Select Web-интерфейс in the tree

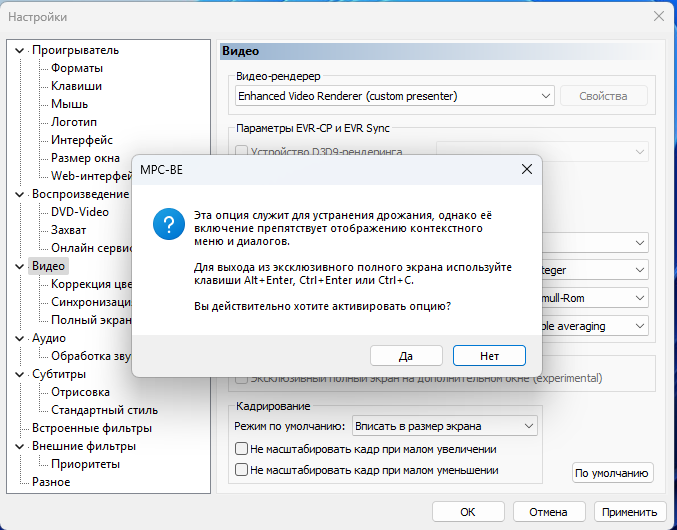pos(91,176)
